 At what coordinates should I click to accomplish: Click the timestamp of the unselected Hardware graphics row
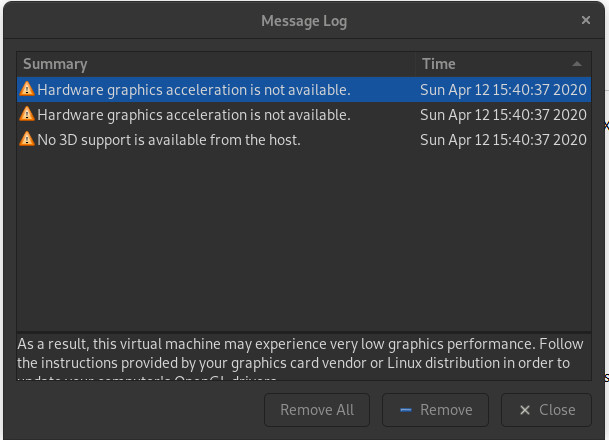[x=503, y=115]
